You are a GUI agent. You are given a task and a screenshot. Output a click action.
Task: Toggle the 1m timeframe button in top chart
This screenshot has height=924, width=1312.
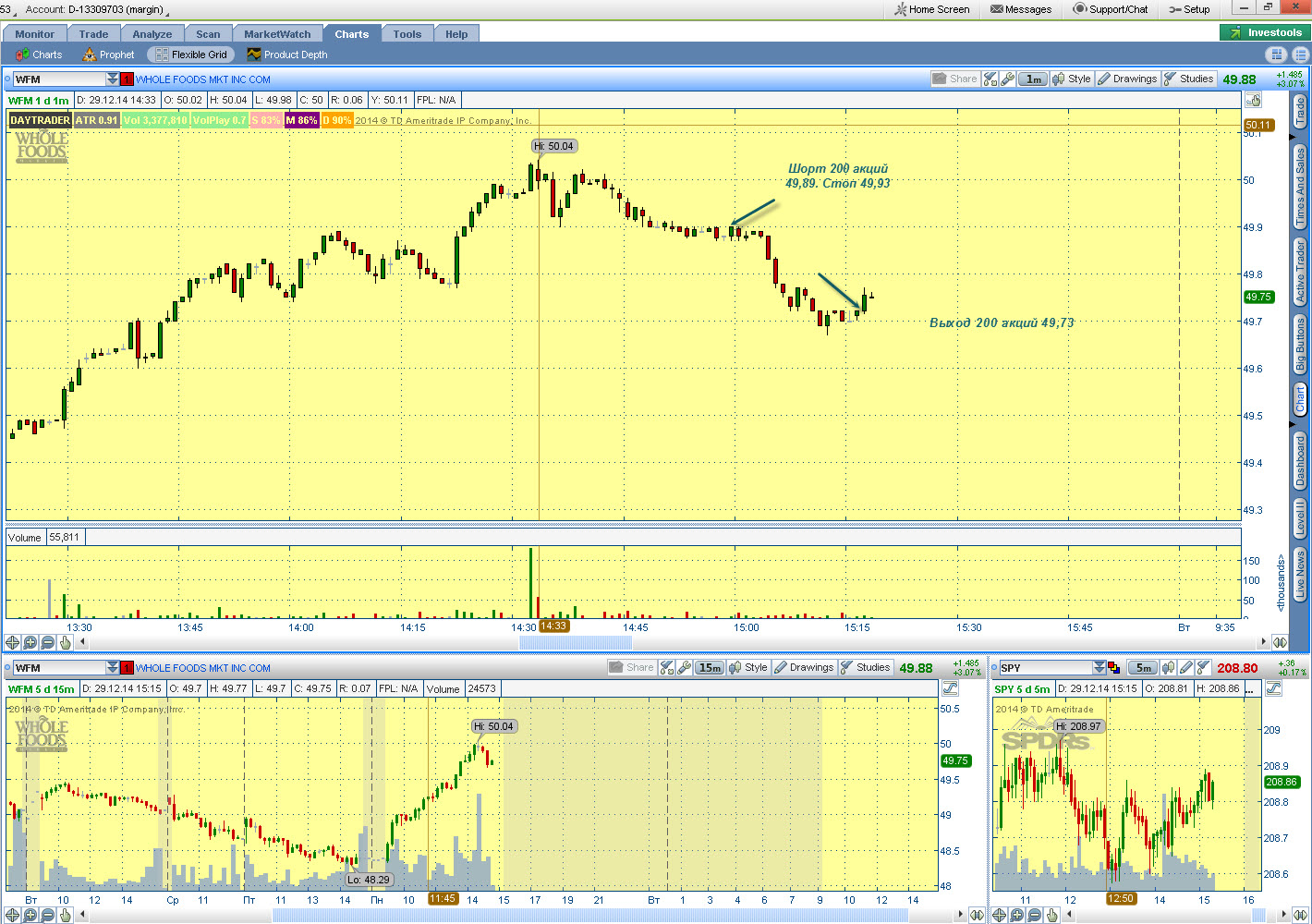[1033, 79]
